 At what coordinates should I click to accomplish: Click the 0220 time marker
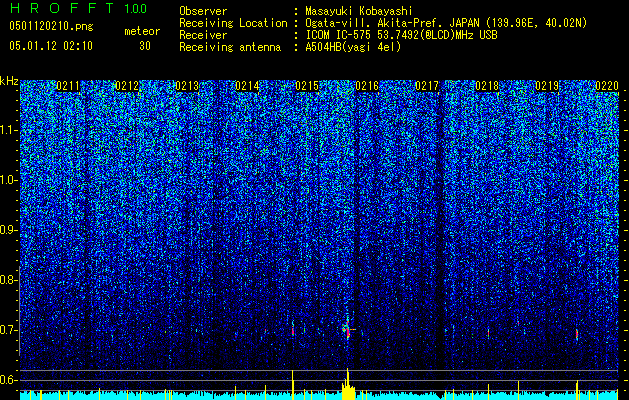(x=607, y=86)
